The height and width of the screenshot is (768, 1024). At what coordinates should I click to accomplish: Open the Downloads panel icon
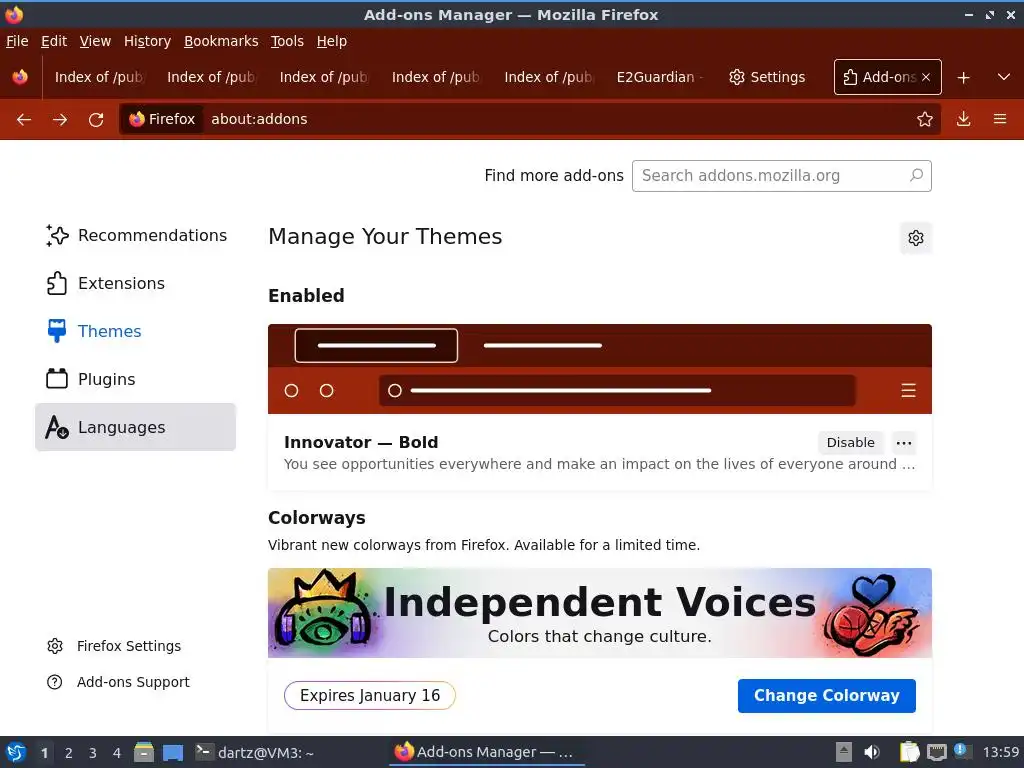coord(963,119)
